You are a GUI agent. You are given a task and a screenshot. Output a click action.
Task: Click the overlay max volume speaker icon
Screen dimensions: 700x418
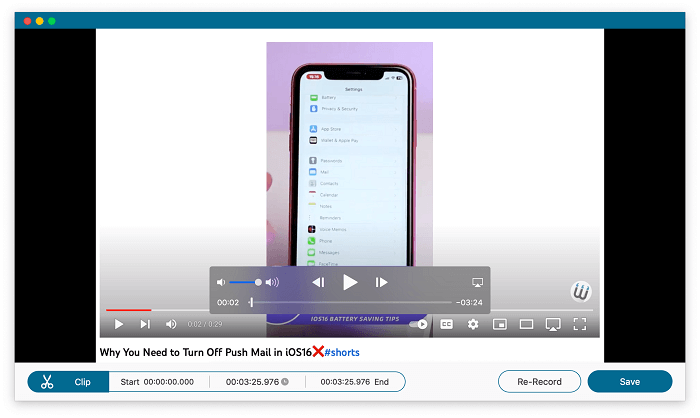[272, 283]
